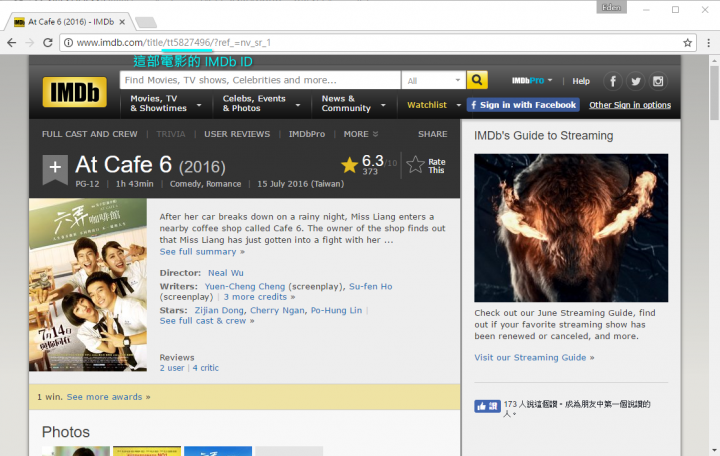Open Other Sign in options
Viewport: 720px width, 456px height.
tap(630, 105)
